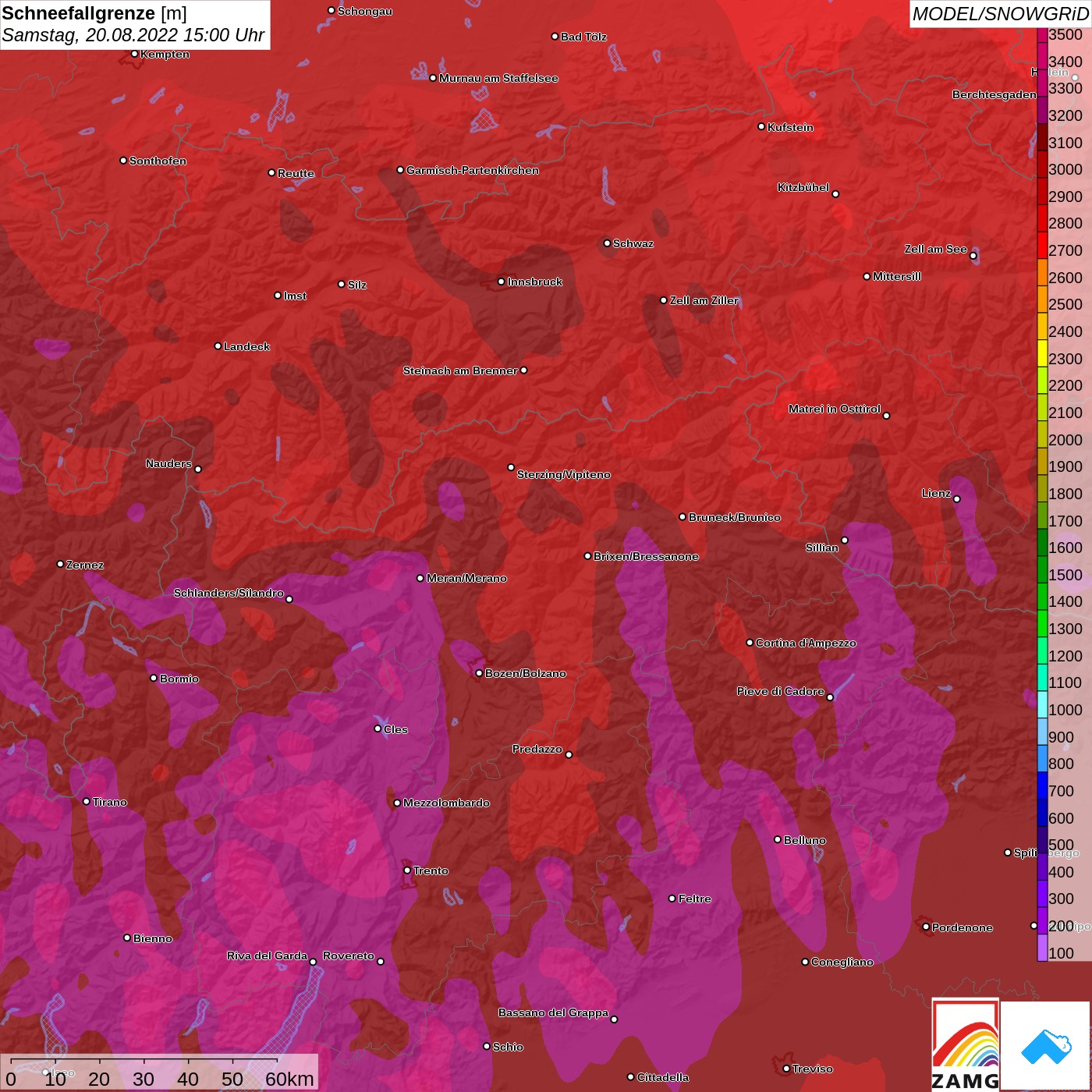Viewport: 1092px width, 1092px height.
Task: Select Bassano del Grappa label
Action: click(554, 1012)
